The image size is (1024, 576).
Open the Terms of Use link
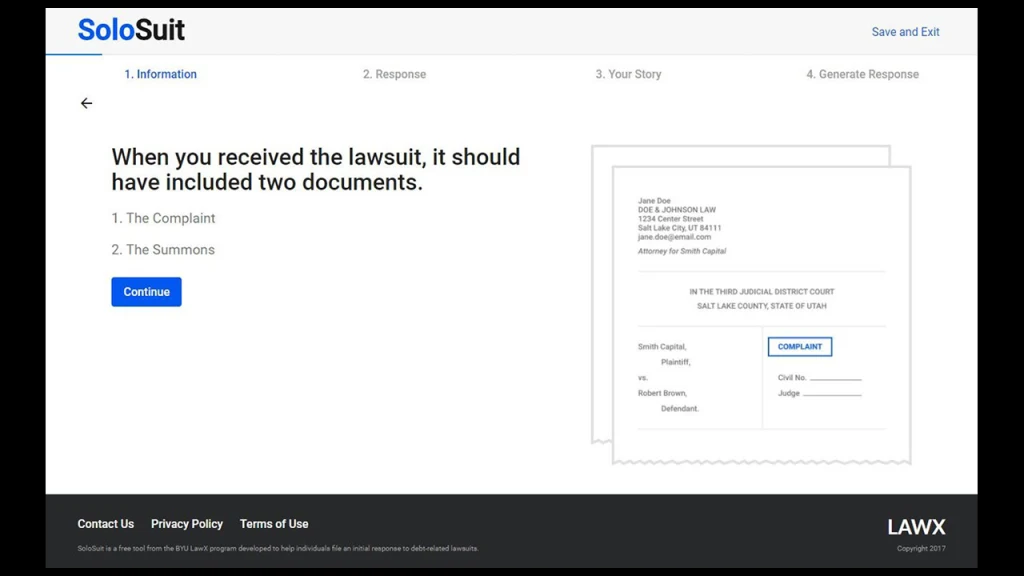(274, 524)
